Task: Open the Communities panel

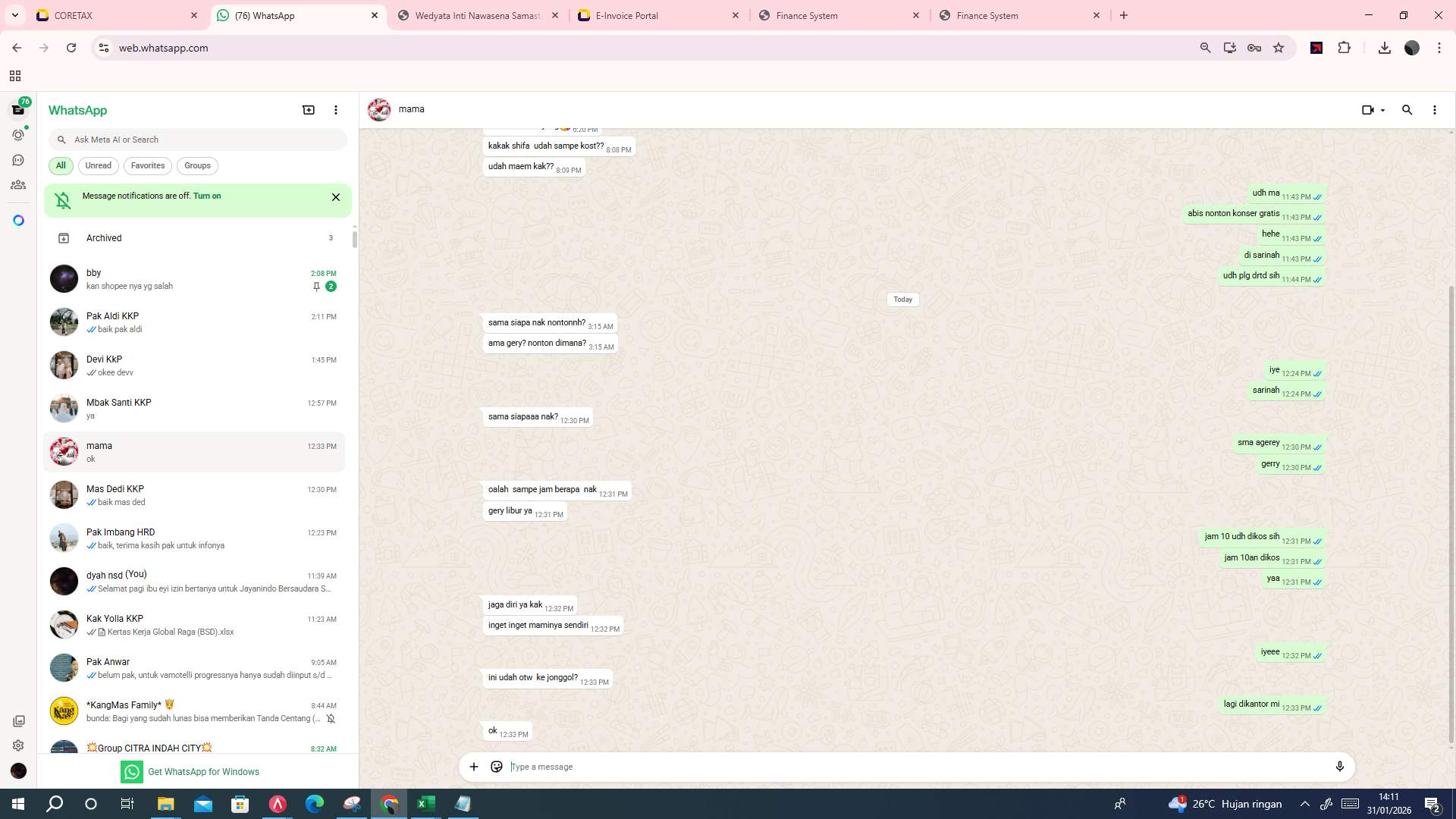Action: (x=18, y=184)
